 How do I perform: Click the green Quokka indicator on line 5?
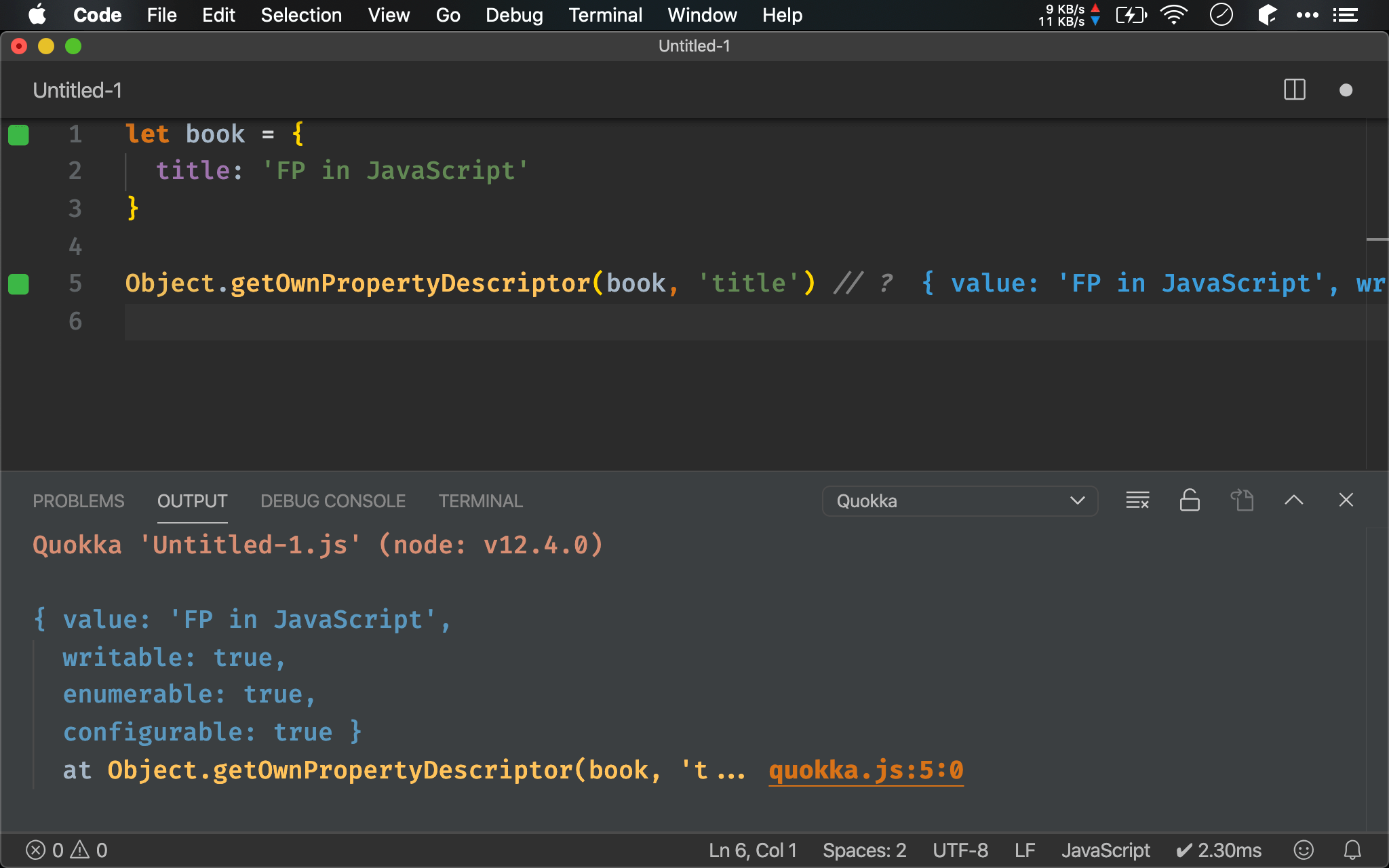(x=18, y=283)
